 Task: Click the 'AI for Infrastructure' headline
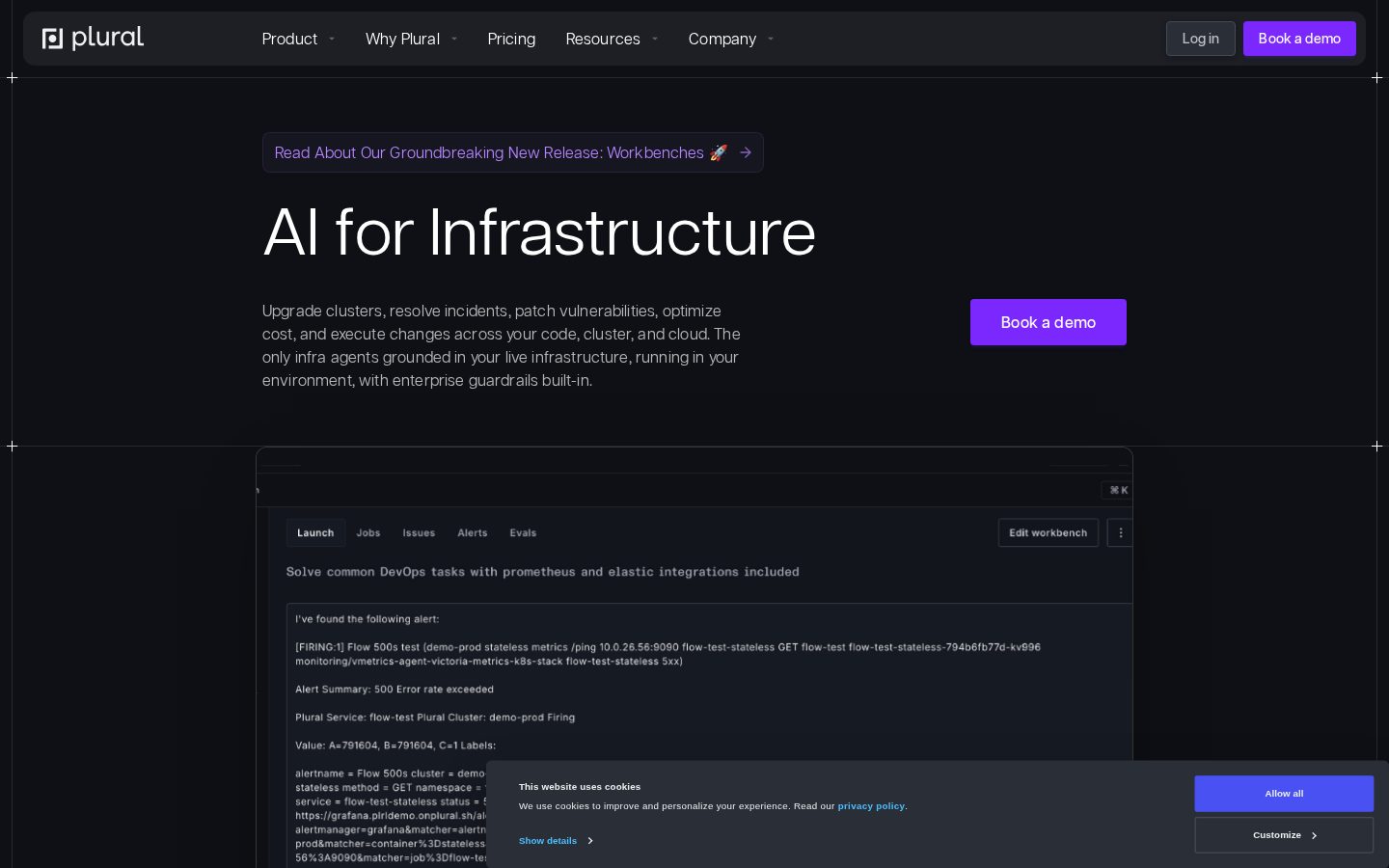point(539,232)
